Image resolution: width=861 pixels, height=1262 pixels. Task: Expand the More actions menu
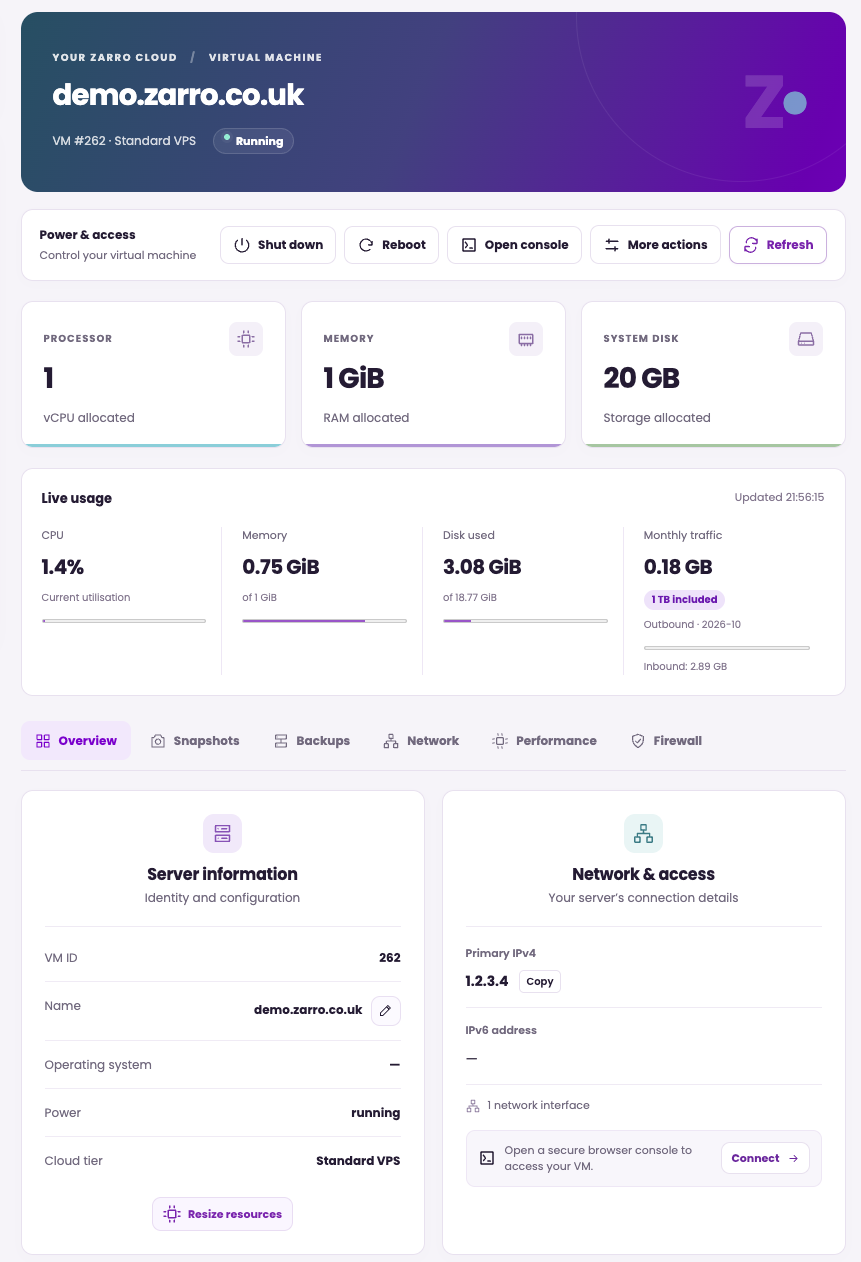coord(655,245)
